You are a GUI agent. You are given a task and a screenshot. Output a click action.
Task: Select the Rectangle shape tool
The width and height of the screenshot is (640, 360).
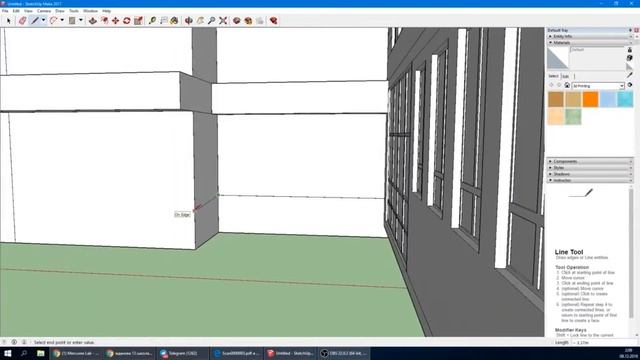point(72,20)
